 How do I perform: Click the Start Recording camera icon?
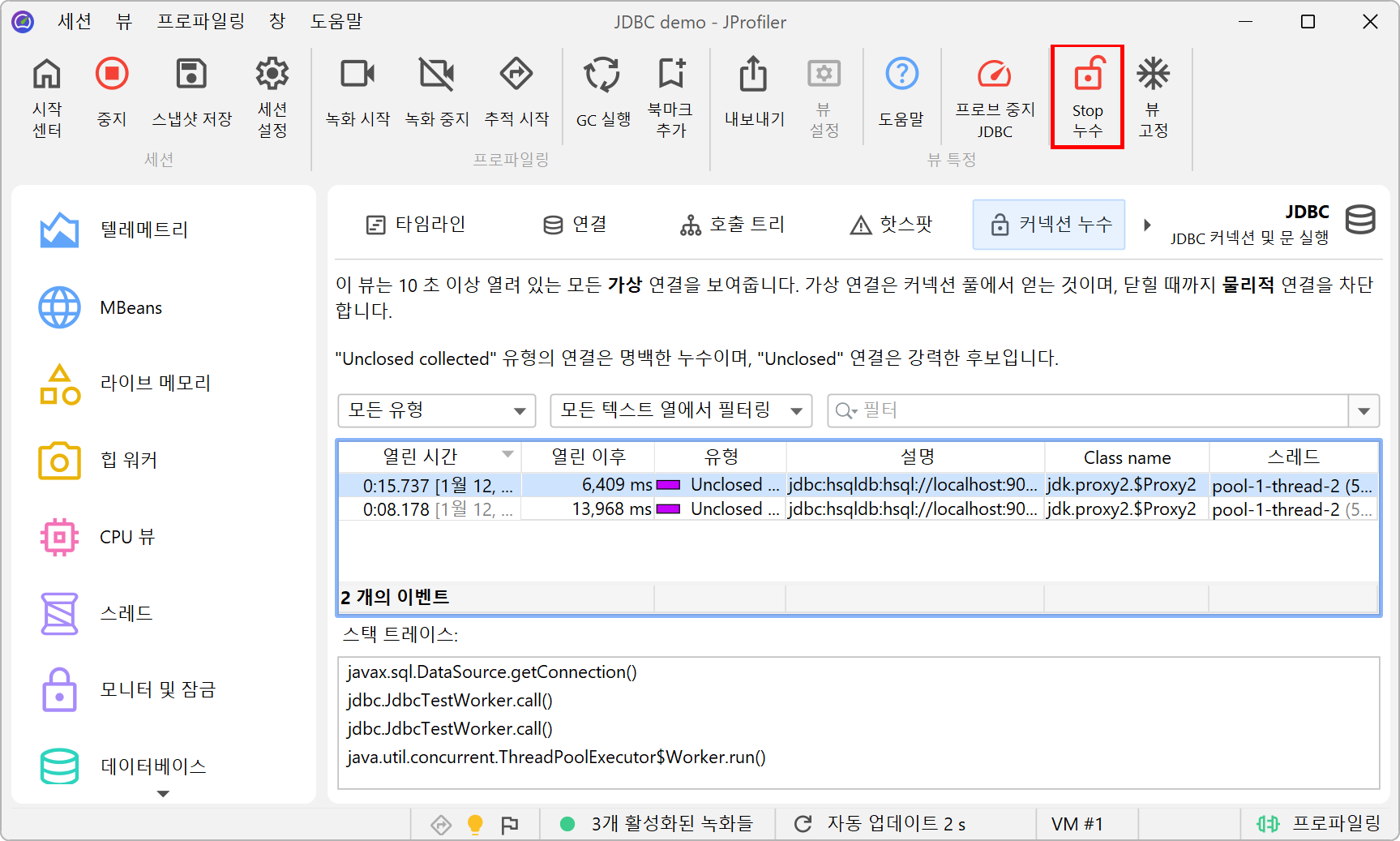pyautogui.click(x=357, y=75)
